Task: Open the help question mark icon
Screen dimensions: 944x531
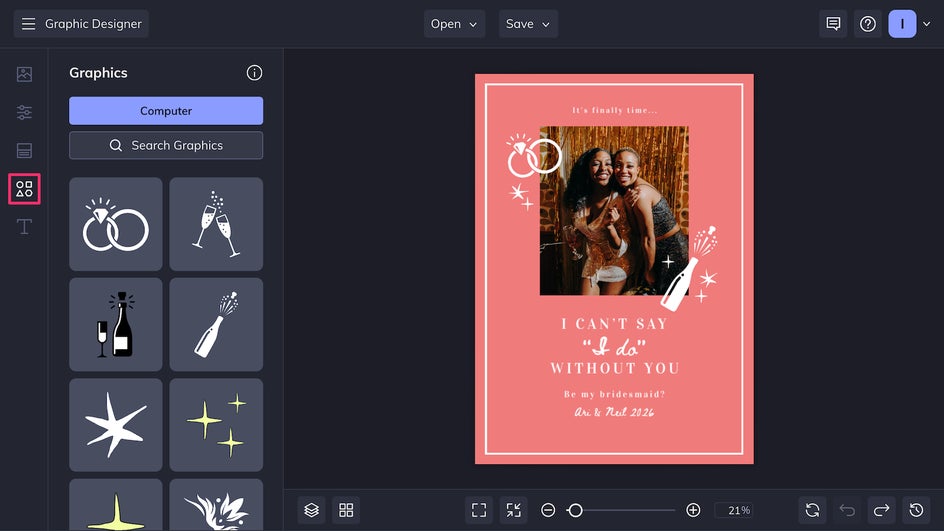Action: 868,23
